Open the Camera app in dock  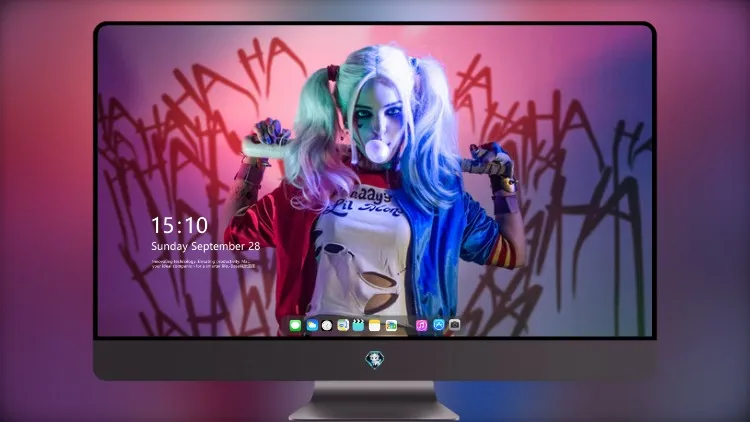point(454,325)
